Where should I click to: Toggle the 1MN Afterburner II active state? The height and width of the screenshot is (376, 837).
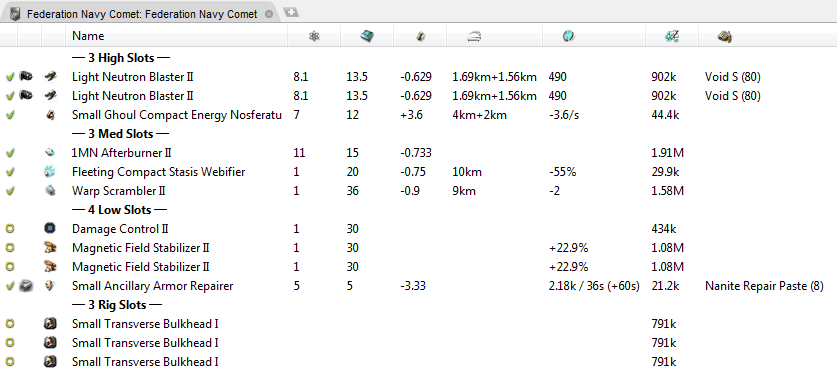(x=10, y=153)
